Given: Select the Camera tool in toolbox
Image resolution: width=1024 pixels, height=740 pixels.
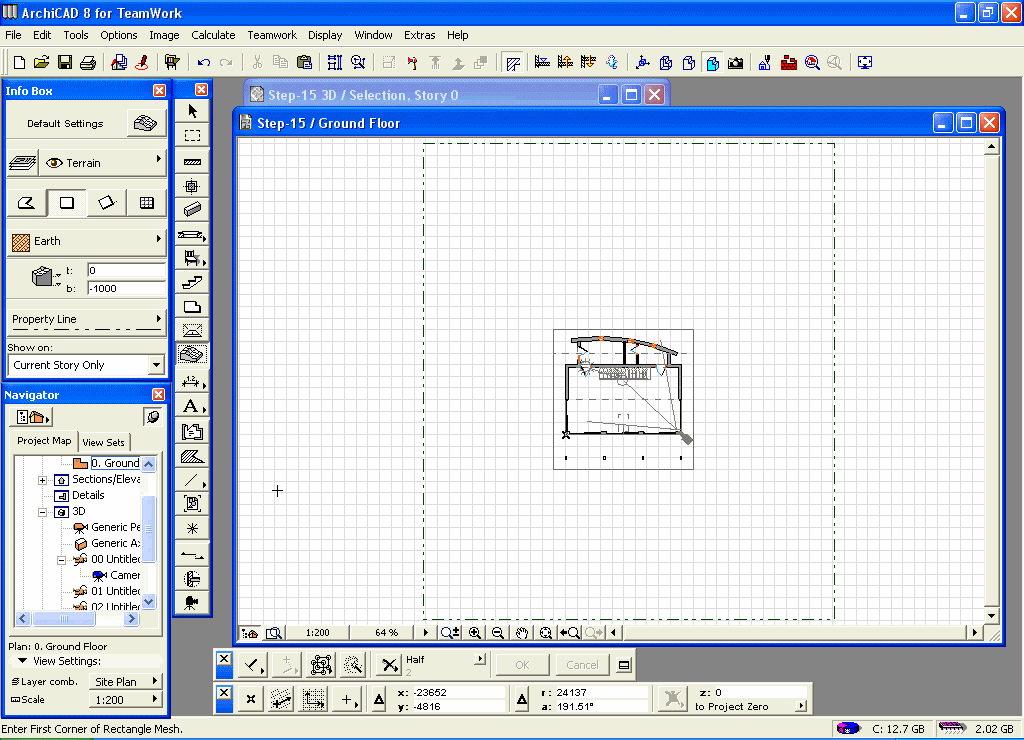Looking at the screenshot, I should [192, 602].
